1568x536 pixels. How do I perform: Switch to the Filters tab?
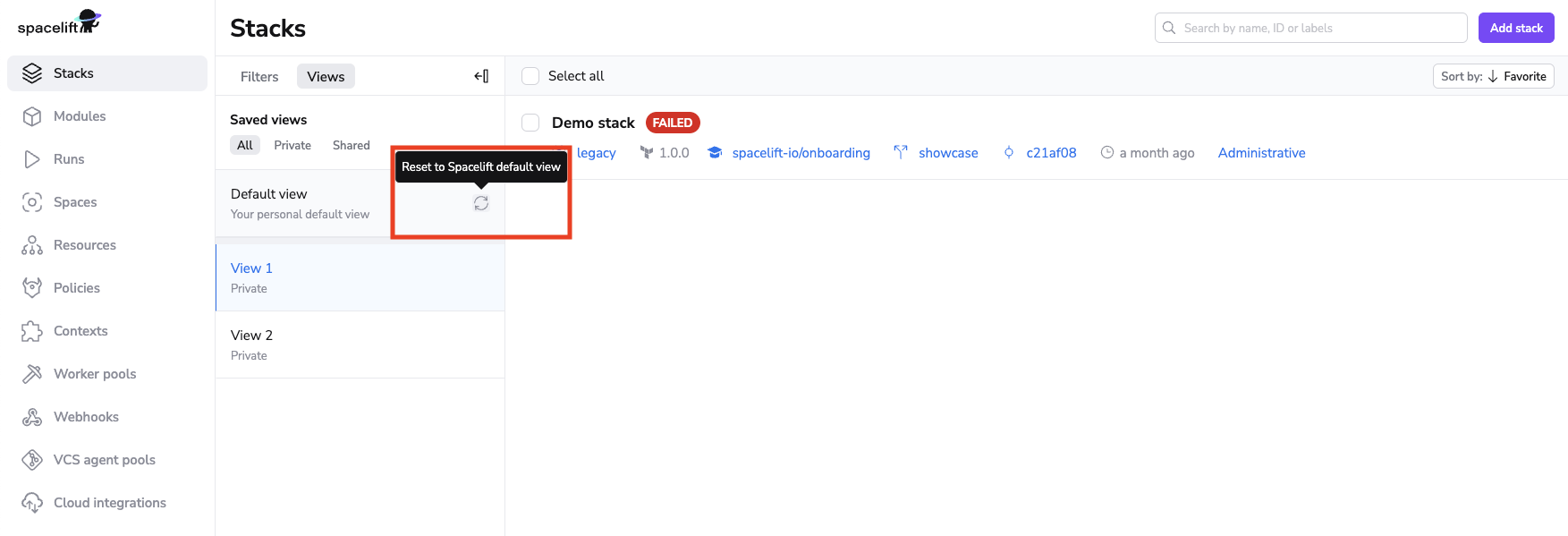point(259,77)
